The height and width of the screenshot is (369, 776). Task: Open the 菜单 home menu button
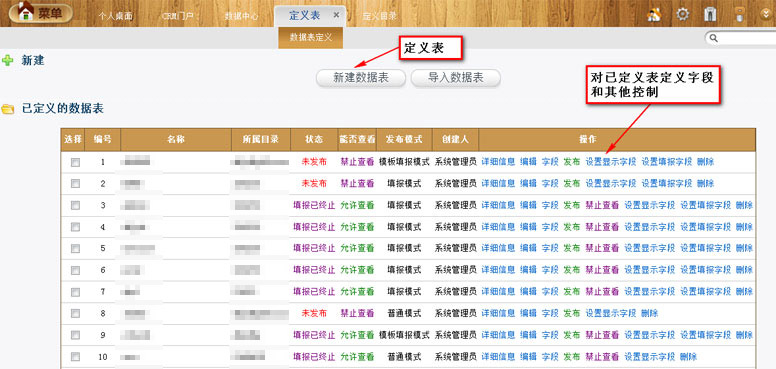click(41, 12)
